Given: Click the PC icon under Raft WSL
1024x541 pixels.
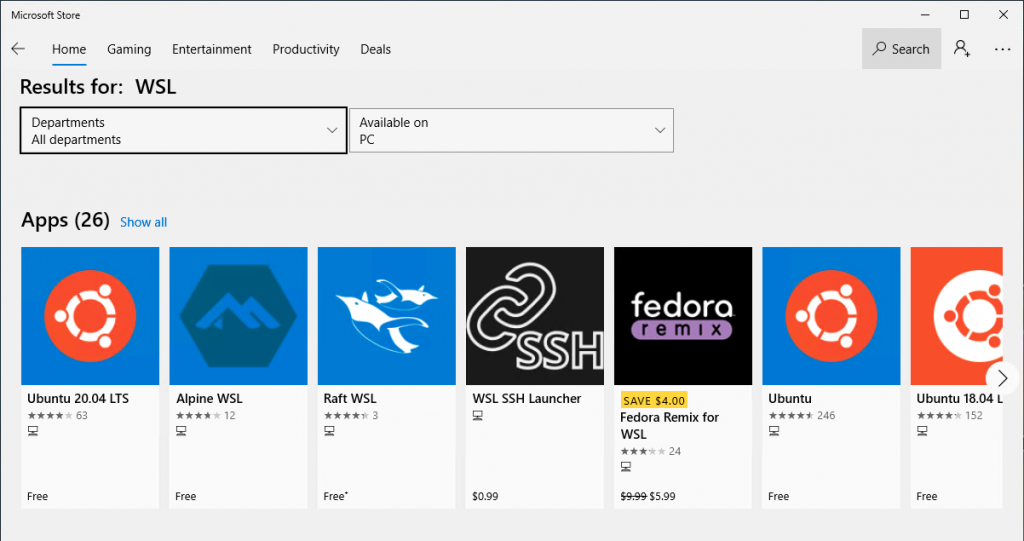Looking at the screenshot, I should [x=329, y=431].
